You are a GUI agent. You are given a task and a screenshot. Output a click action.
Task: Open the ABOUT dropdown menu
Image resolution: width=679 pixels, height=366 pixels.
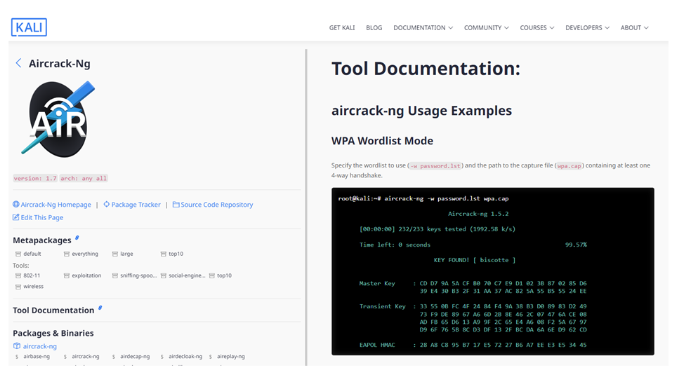pyautogui.click(x=634, y=28)
